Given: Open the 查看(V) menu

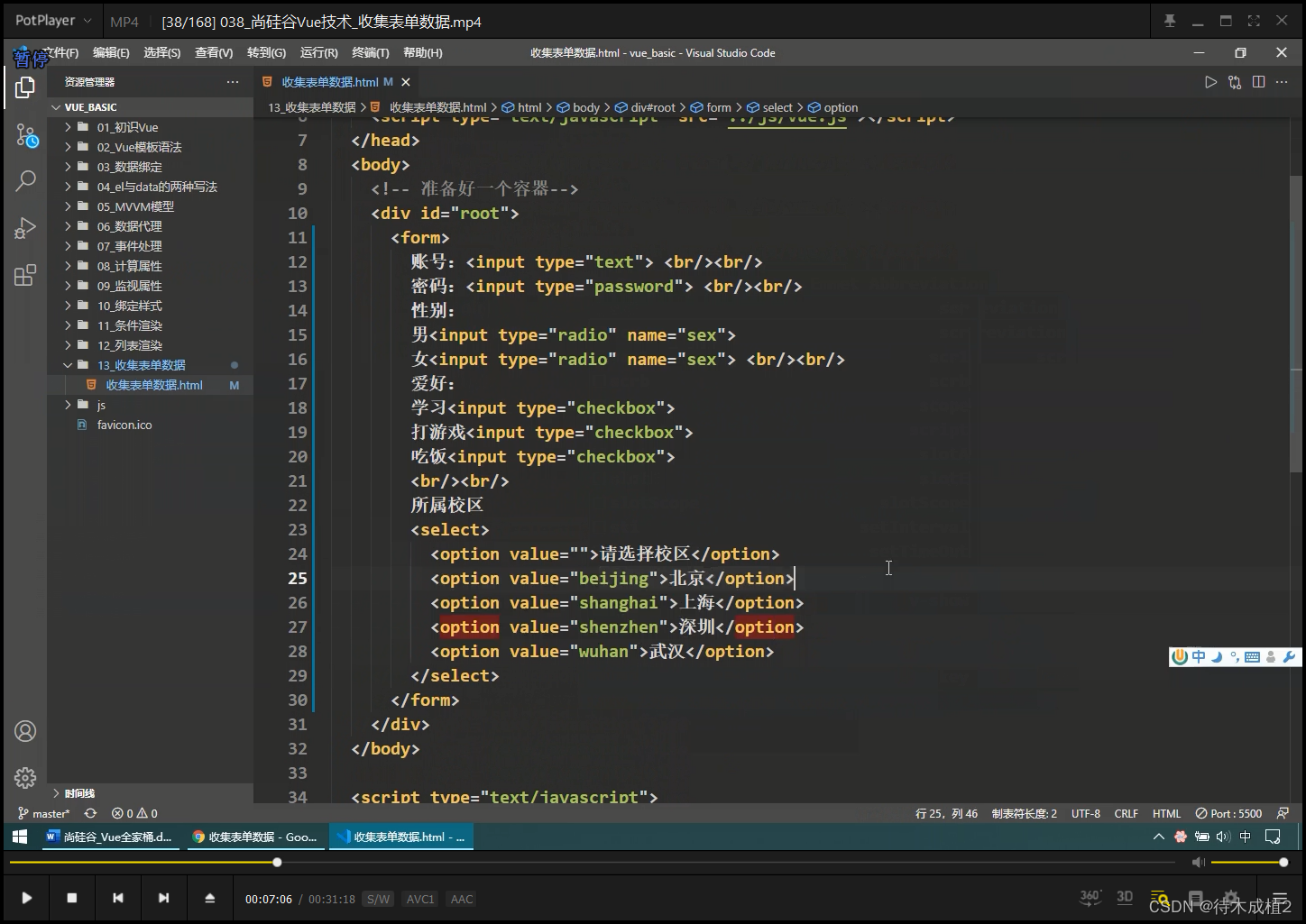Looking at the screenshot, I should (x=214, y=53).
